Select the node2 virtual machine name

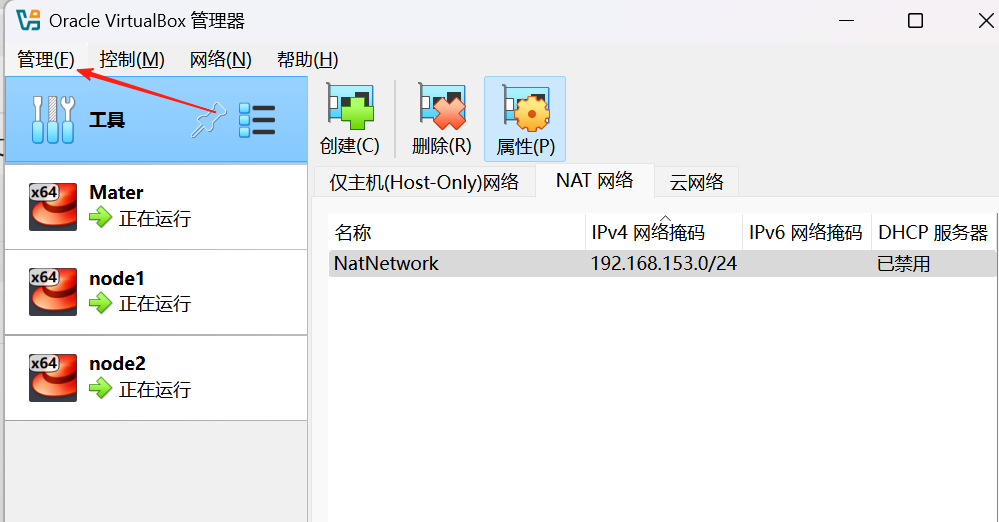(117, 364)
